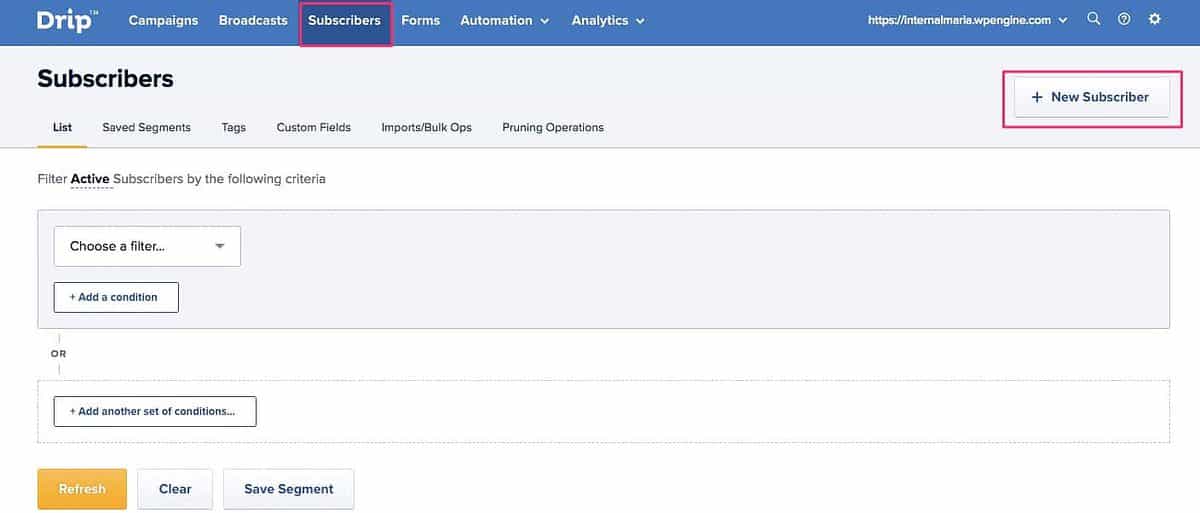1200x513 pixels.
Task: Open the Custom Fields tab
Action: pyautogui.click(x=314, y=127)
